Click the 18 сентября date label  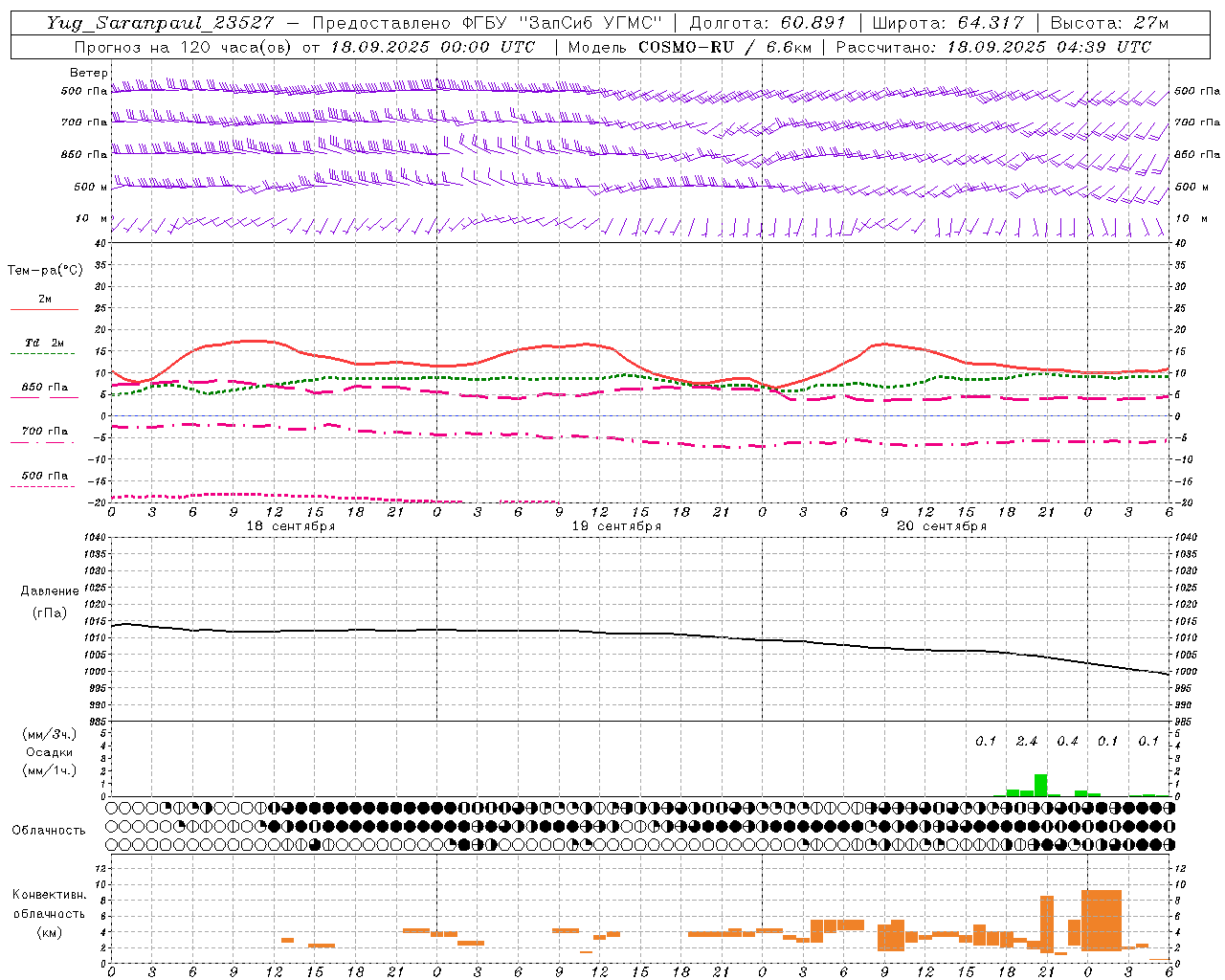pyautogui.click(x=291, y=526)
